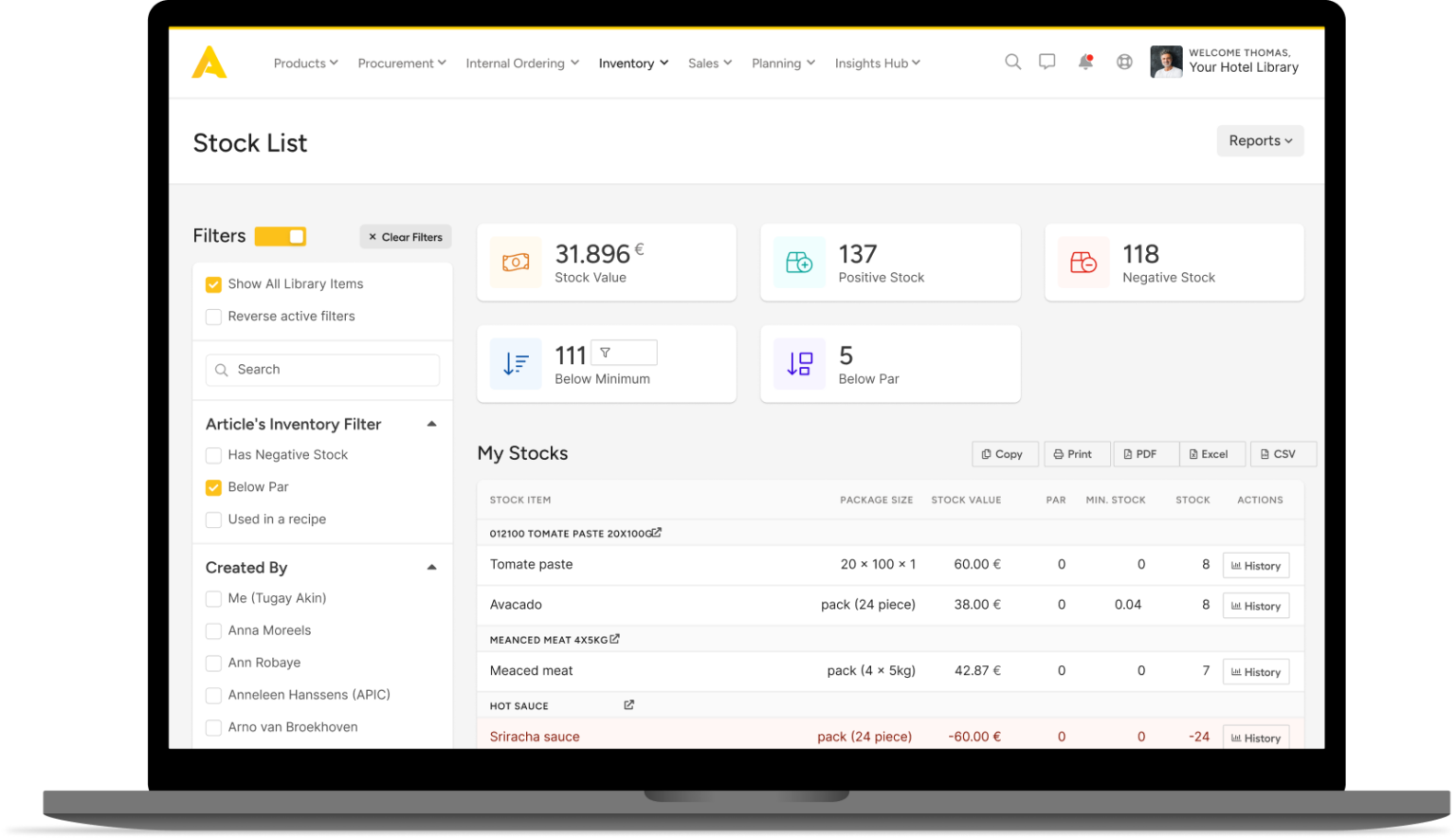Open external link icon beside Tomate Paste 20x100g
Image resolution: width=1456 pixels, height=838 pixels.
657,533
